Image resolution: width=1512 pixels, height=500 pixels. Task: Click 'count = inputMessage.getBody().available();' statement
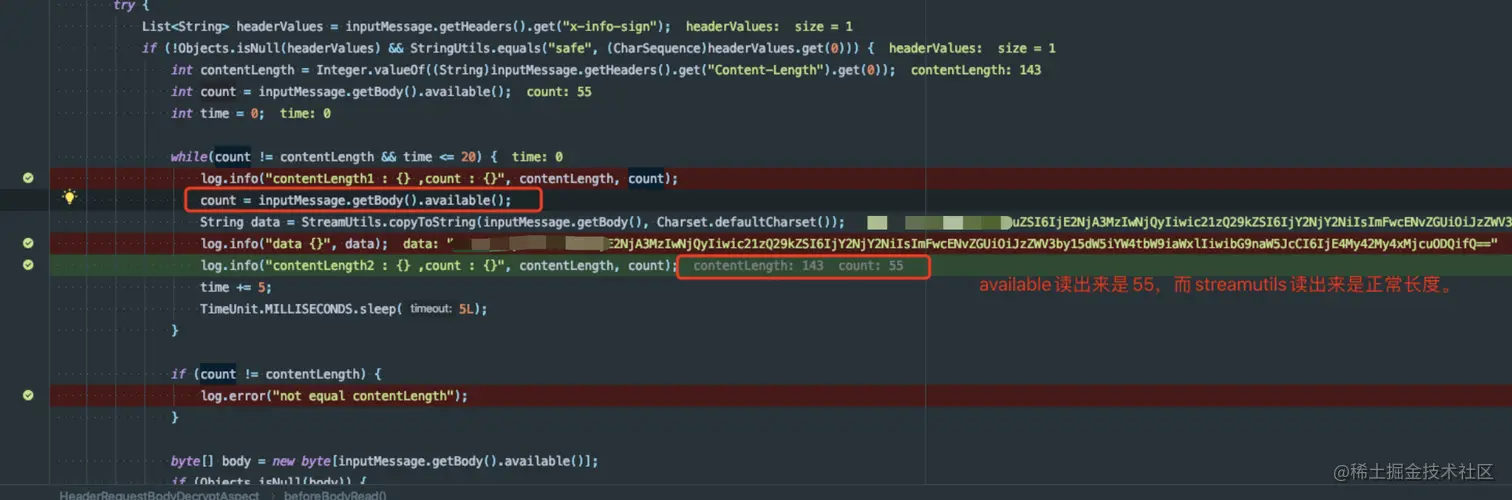tap(355, 200)
